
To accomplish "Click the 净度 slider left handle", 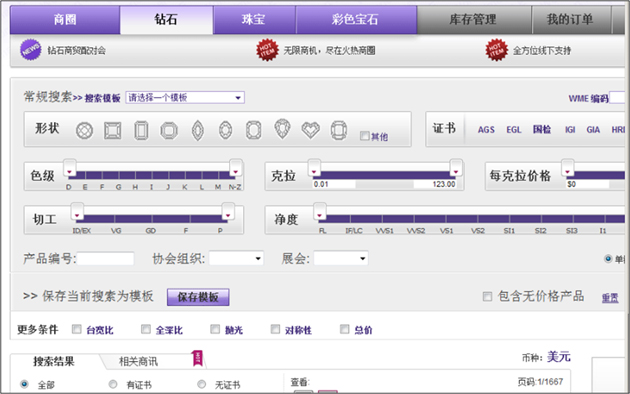I will tap(320, 211).
